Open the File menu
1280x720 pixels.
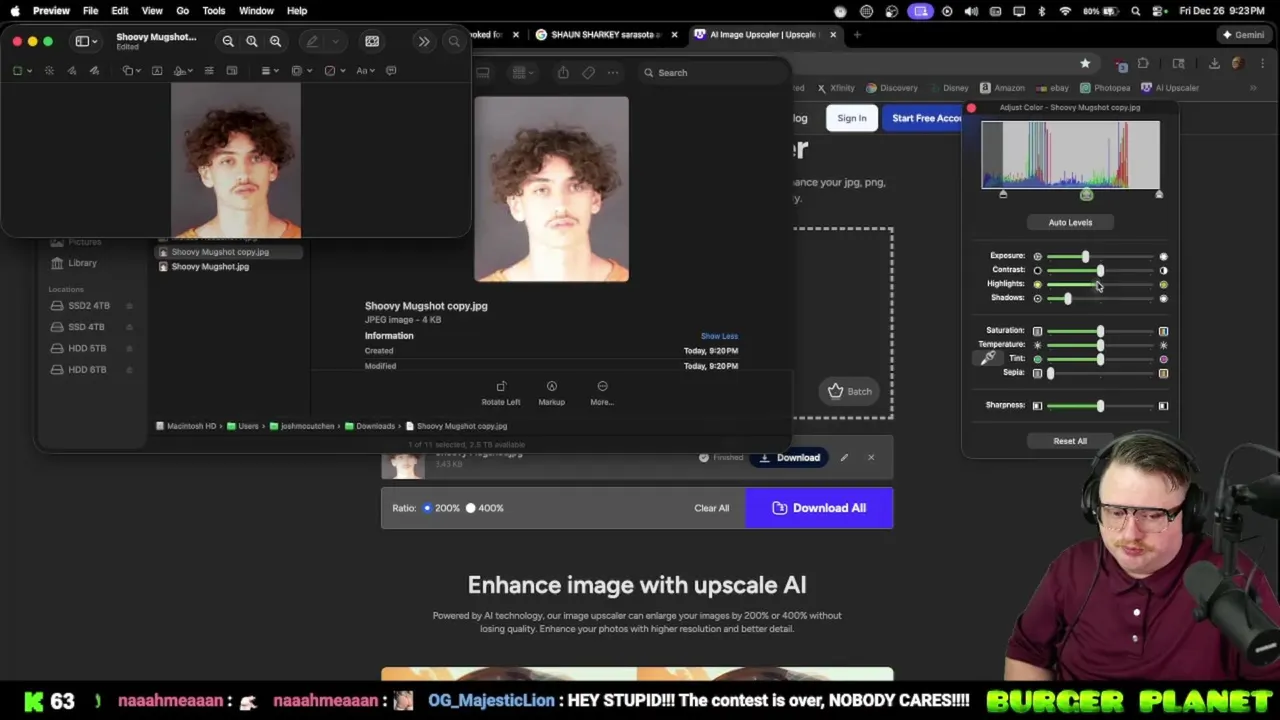pyautogui.click(x=90, y=11)
